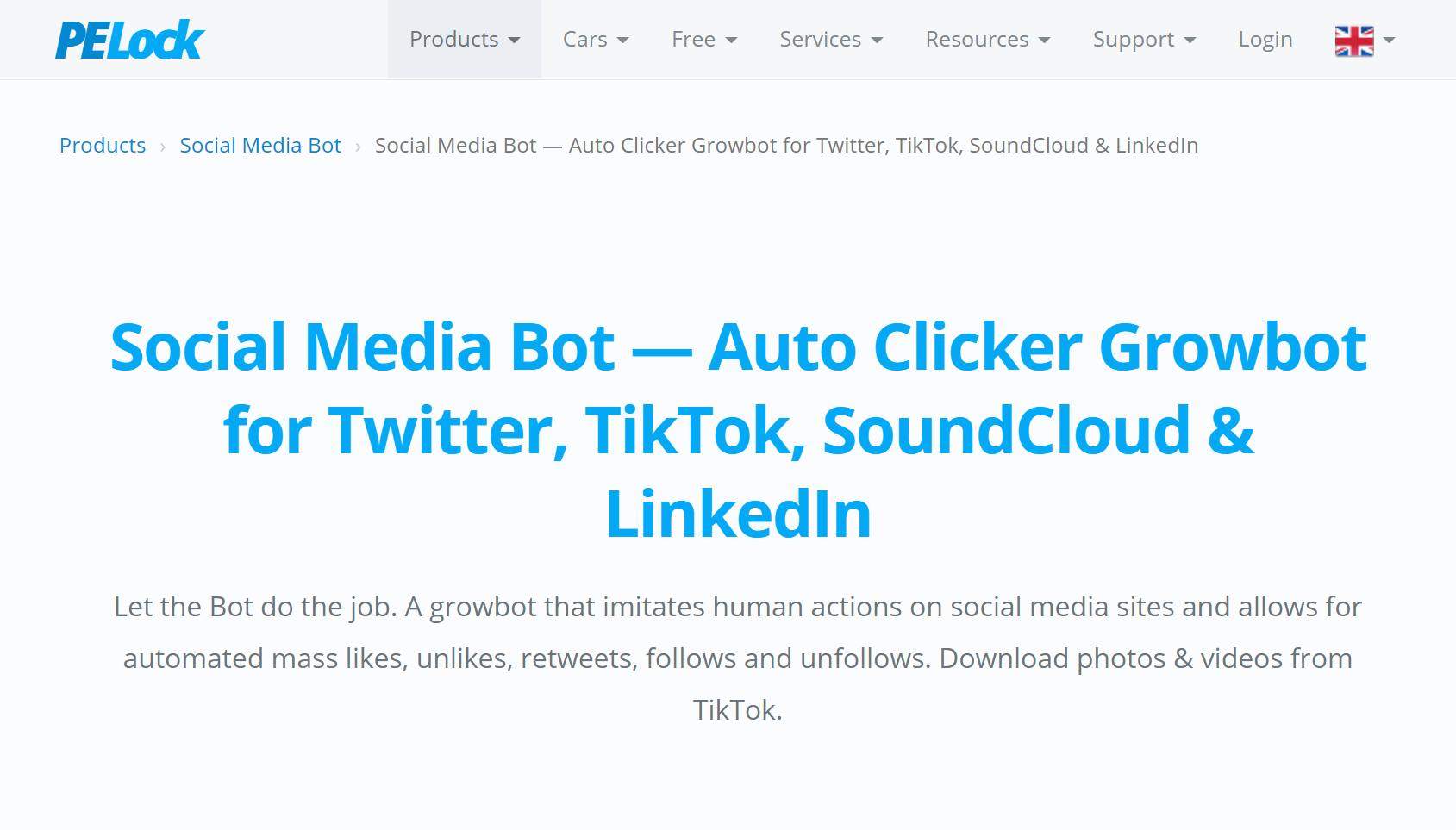Screen dimensions: 1456x830
Task: Click the PELock logo
Action: 128,39
